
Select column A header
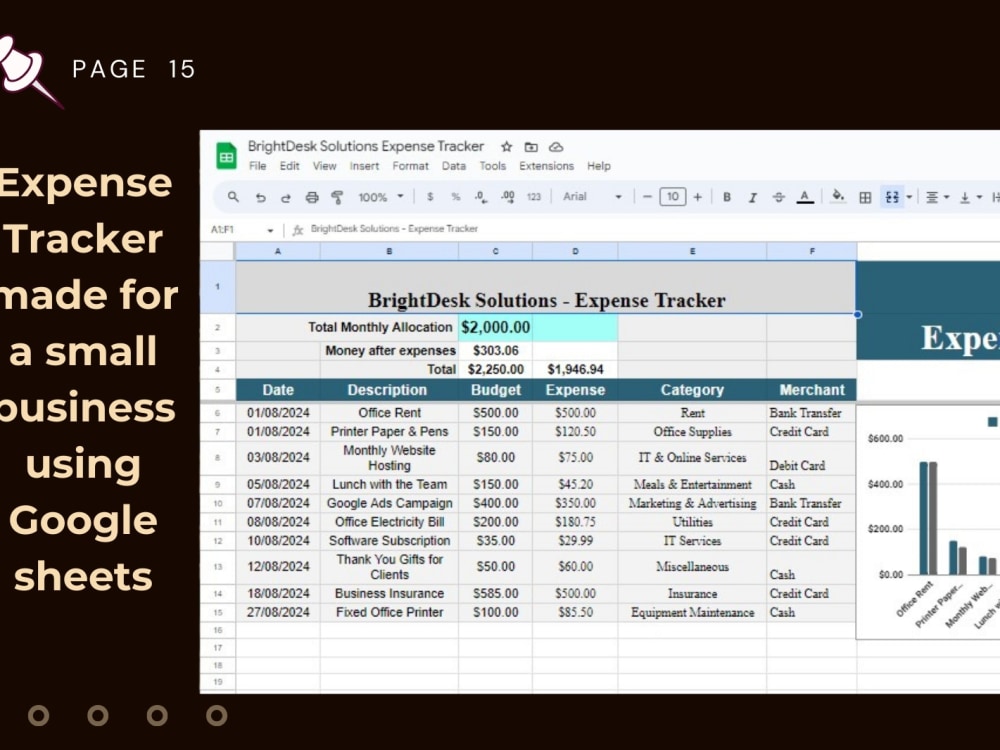(x=277, y=251)
